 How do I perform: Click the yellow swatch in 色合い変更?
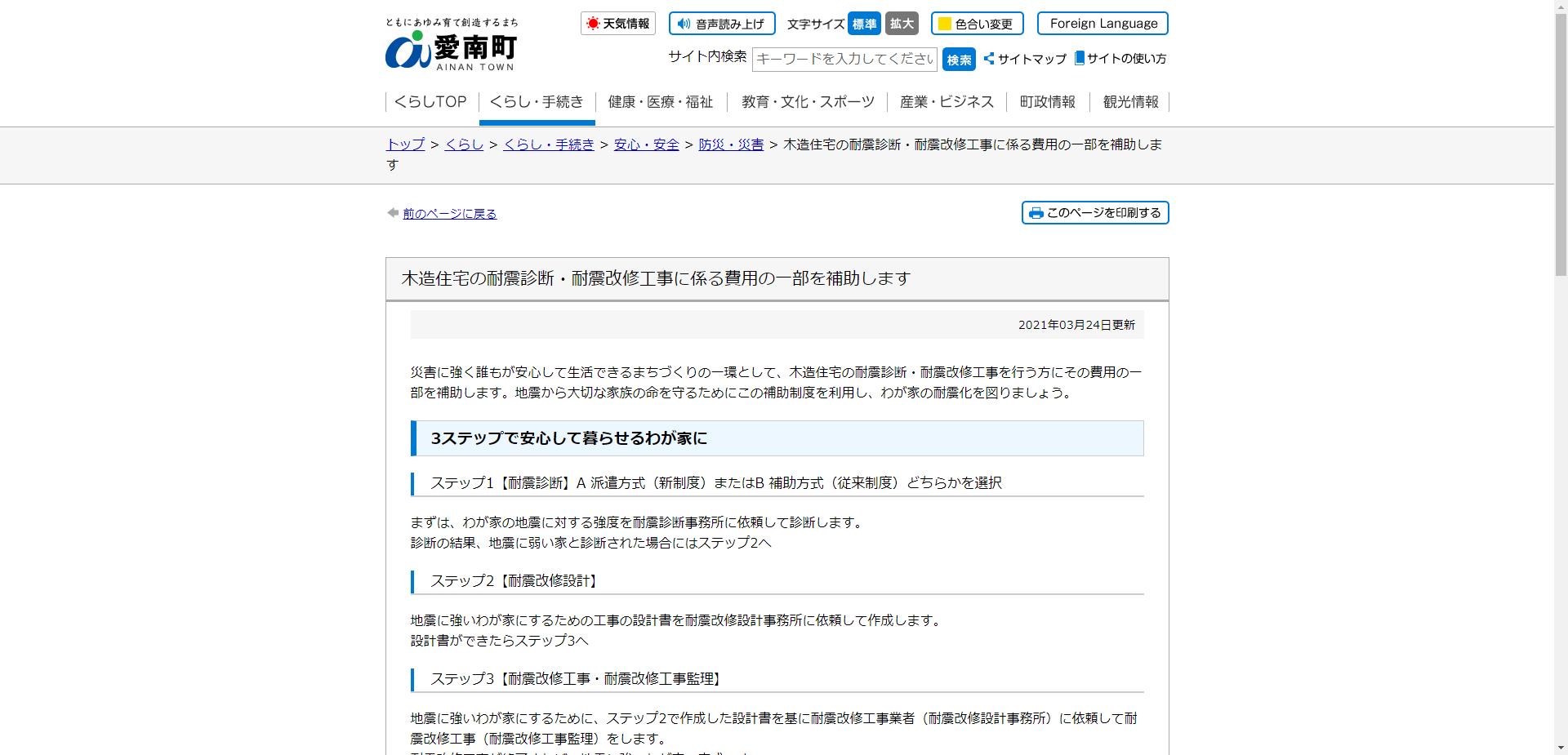point(943,24)
